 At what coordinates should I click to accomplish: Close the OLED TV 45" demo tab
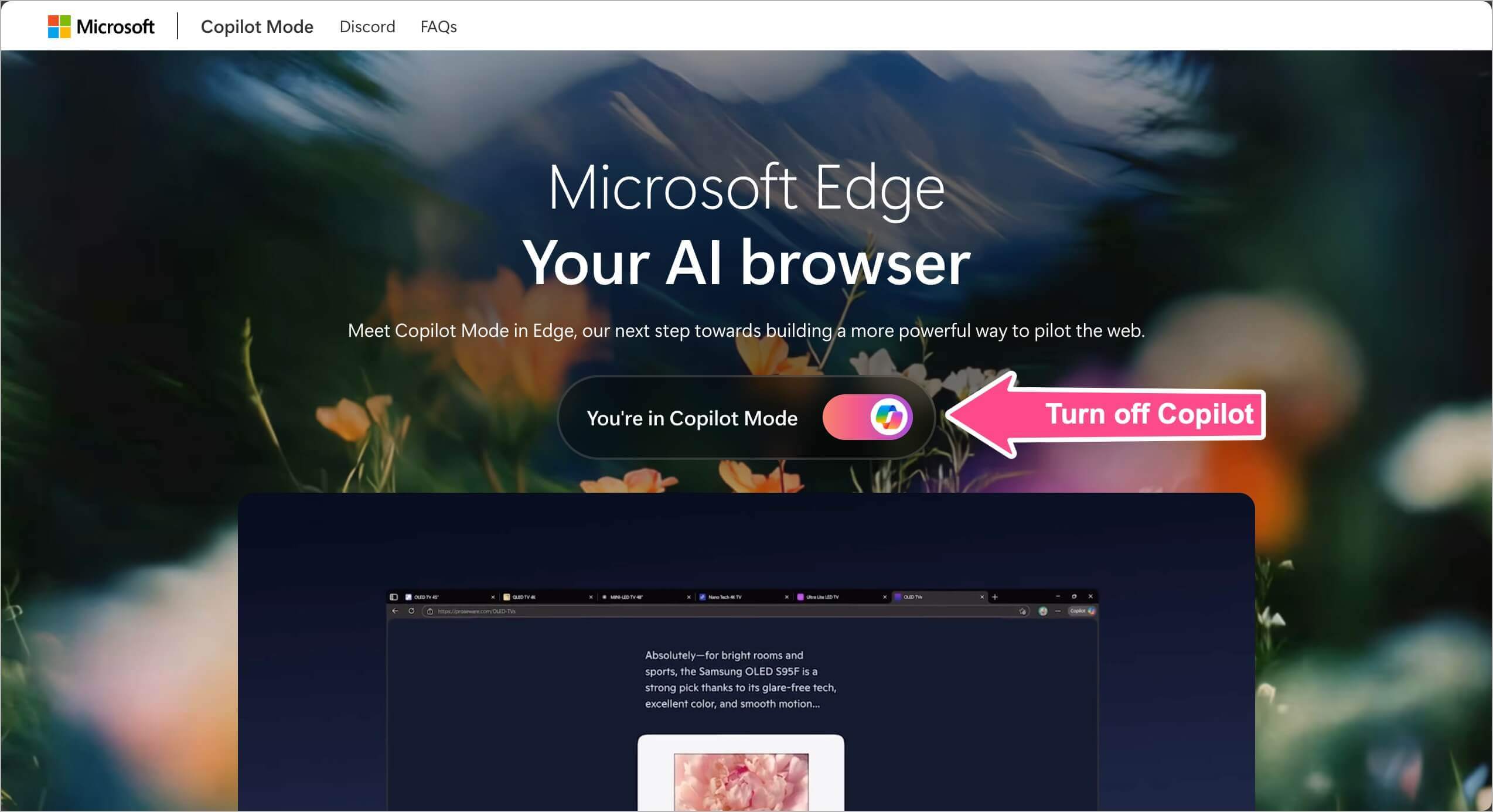[x=493, y=597]
